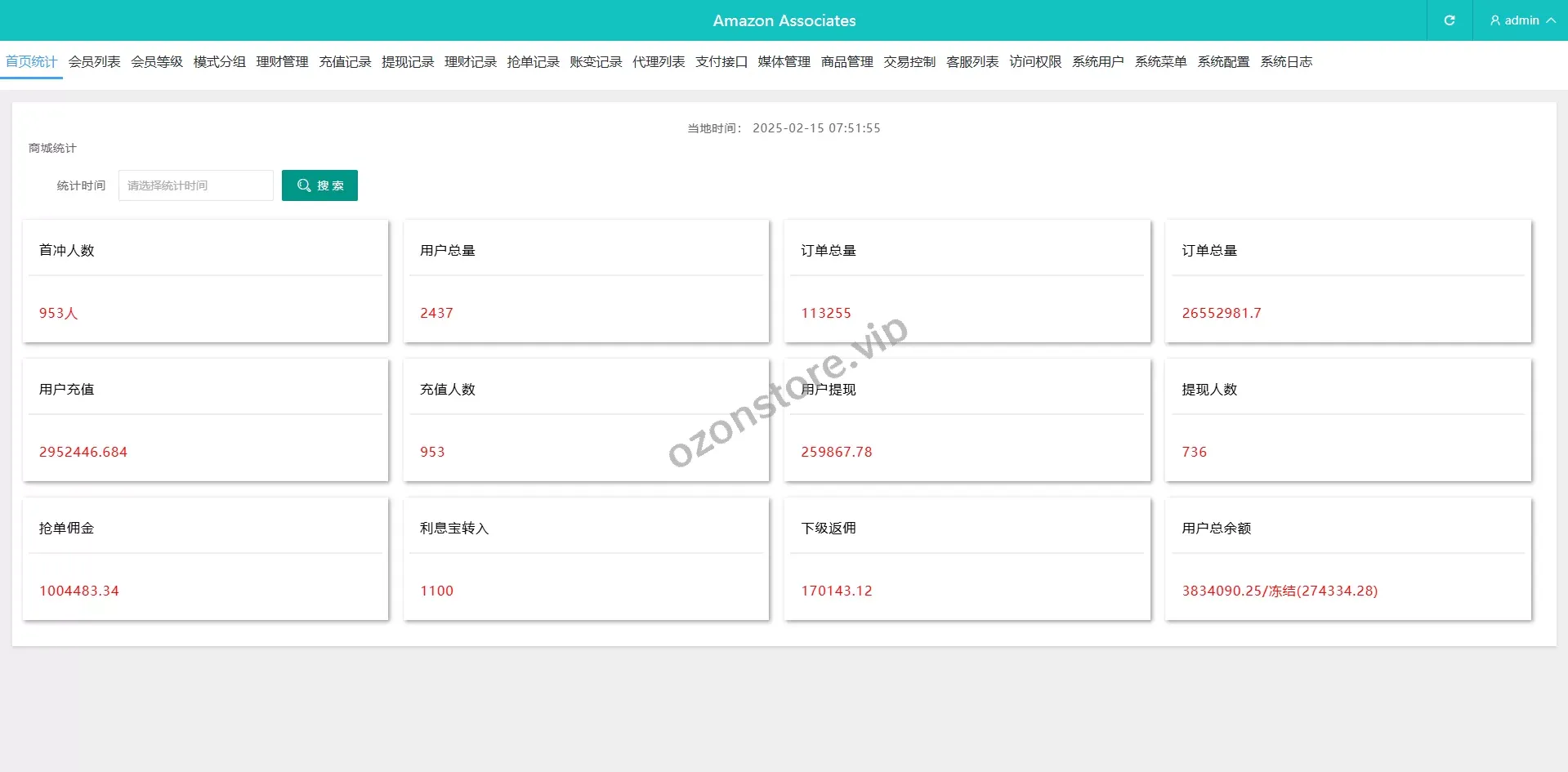
Task: Navigate to the 代理列表 tab
Action: 659,62
